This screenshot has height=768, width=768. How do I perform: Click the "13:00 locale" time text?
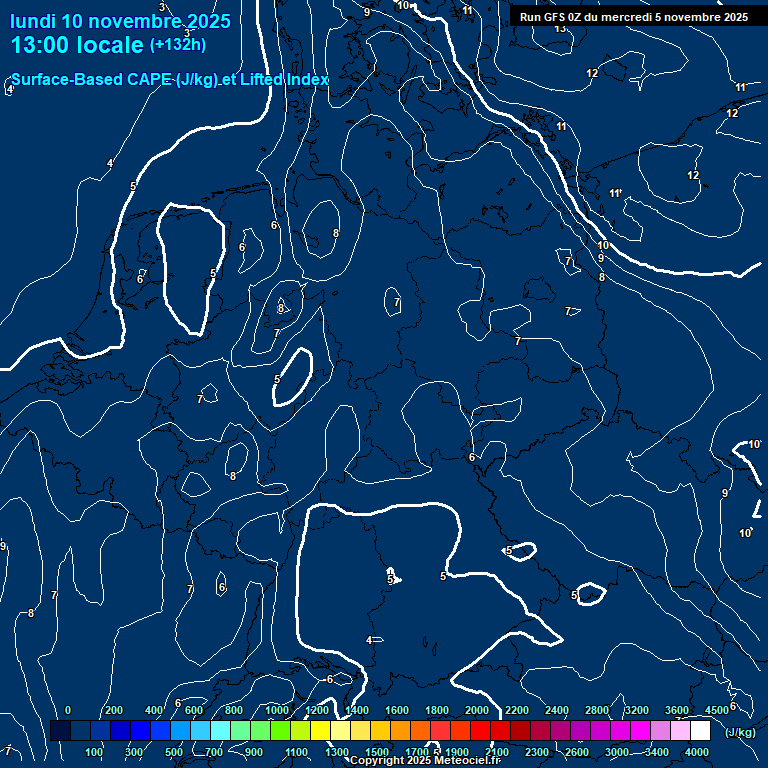click(77, 45)
